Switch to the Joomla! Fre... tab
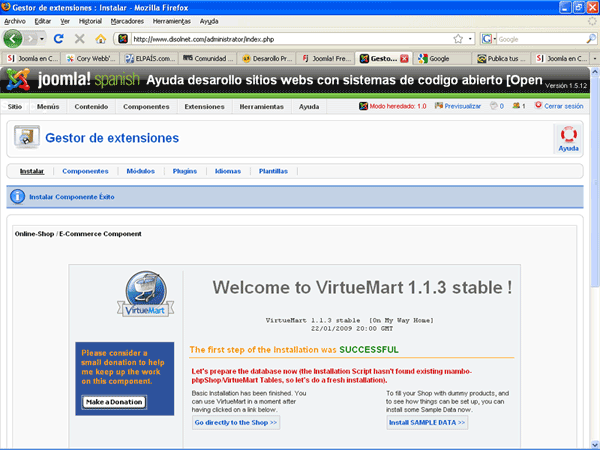Image resolution: width=600 pixels, height=450 pixels. coord(326,59)
